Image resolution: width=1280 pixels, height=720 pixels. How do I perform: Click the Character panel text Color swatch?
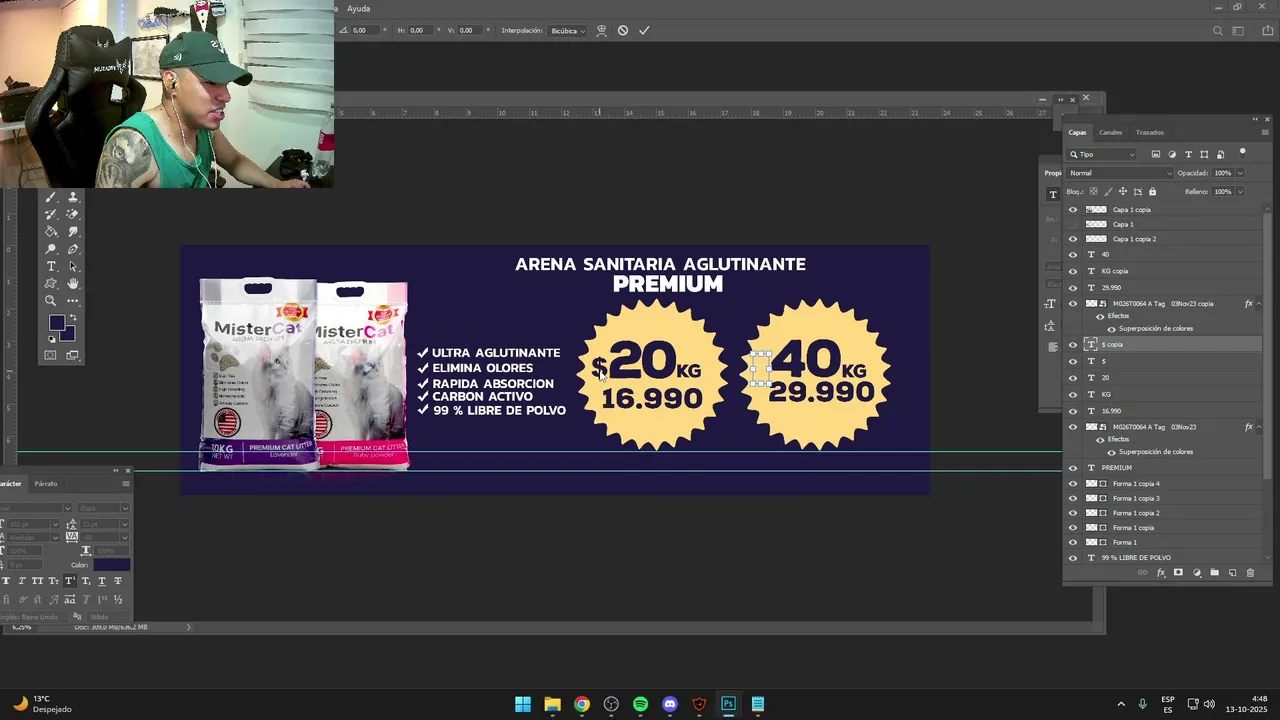111,565
